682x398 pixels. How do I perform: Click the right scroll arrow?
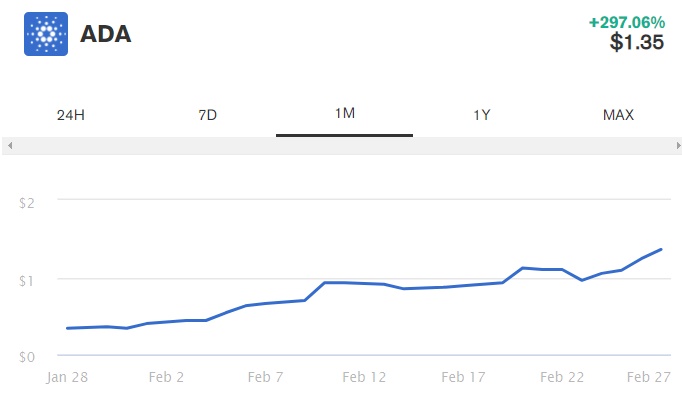[678, 146]
